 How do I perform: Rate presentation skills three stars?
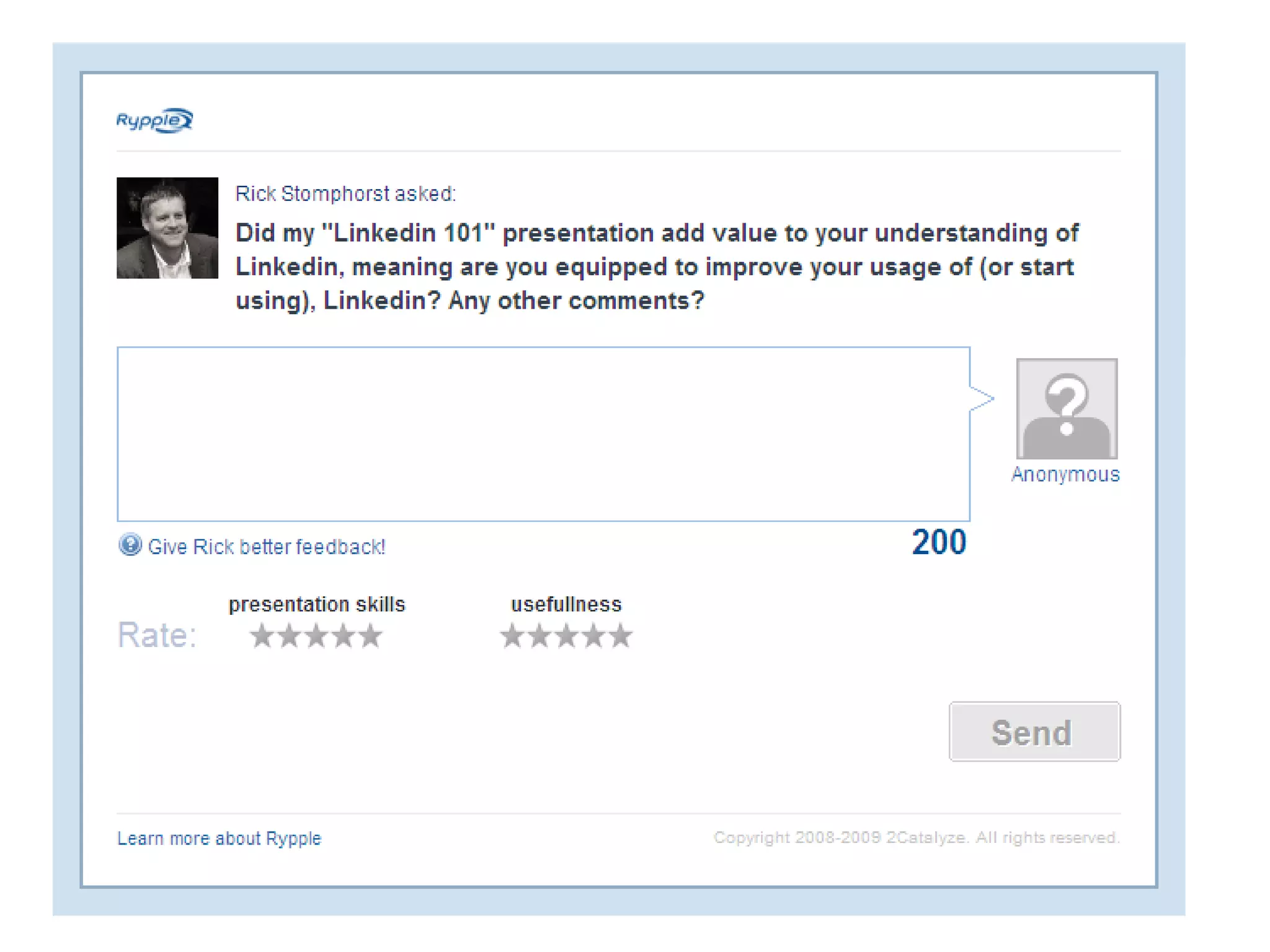tap(316, 636)
